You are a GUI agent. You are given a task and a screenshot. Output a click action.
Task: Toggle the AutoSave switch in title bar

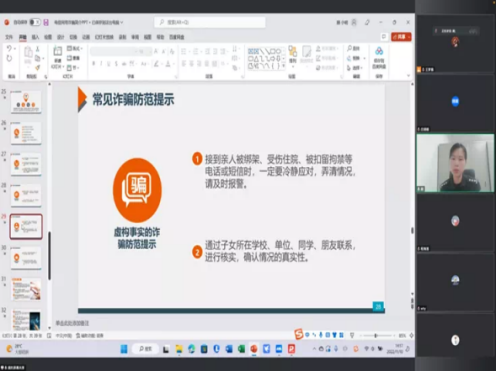[x=35, y=22]
